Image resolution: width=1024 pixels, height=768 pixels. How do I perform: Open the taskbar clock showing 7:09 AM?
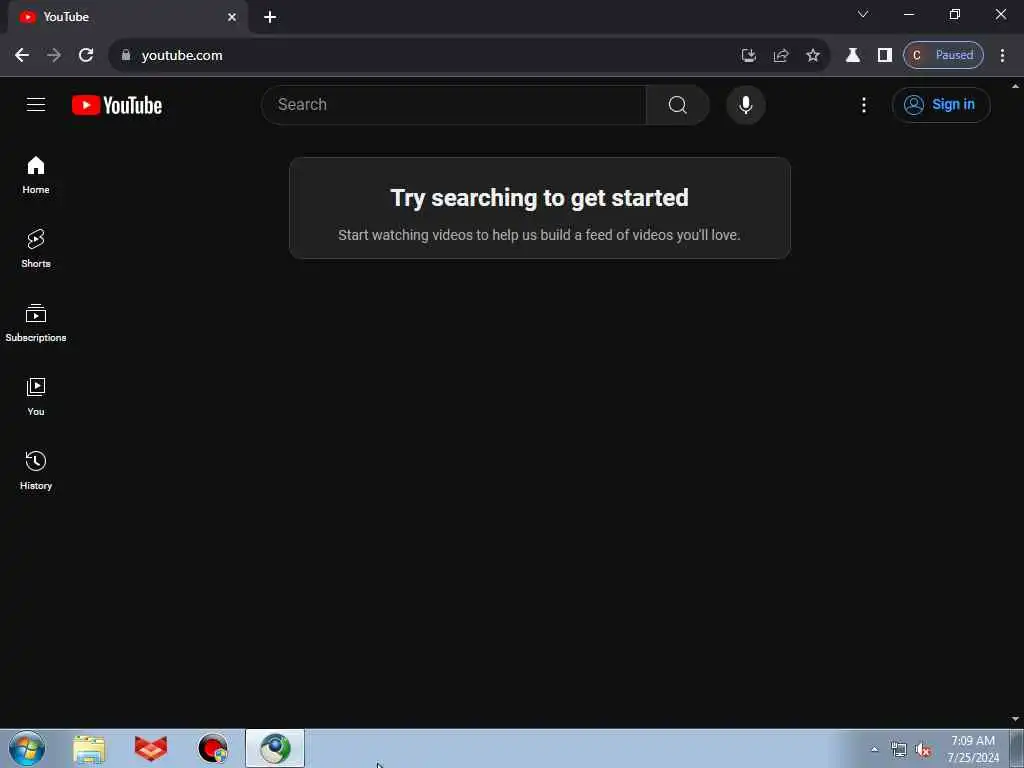click(x=973, y=748)
